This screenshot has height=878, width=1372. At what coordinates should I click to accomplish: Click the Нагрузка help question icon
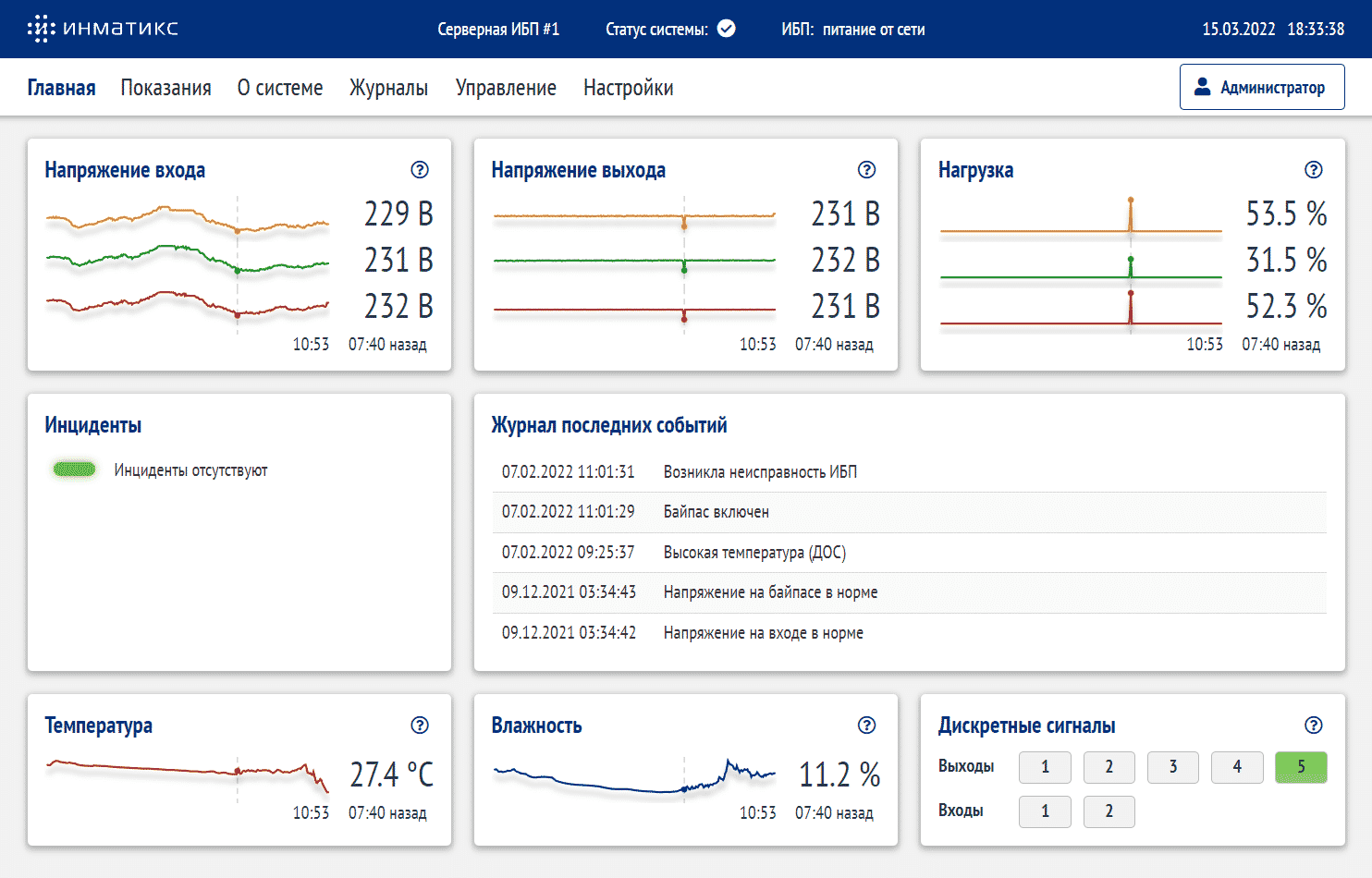(1313, 170)
